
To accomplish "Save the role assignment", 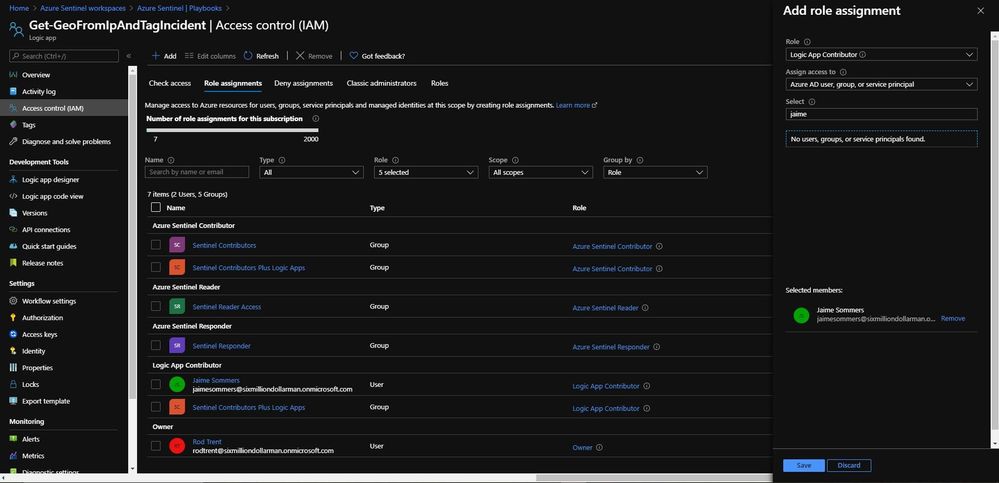I will 803,465.
